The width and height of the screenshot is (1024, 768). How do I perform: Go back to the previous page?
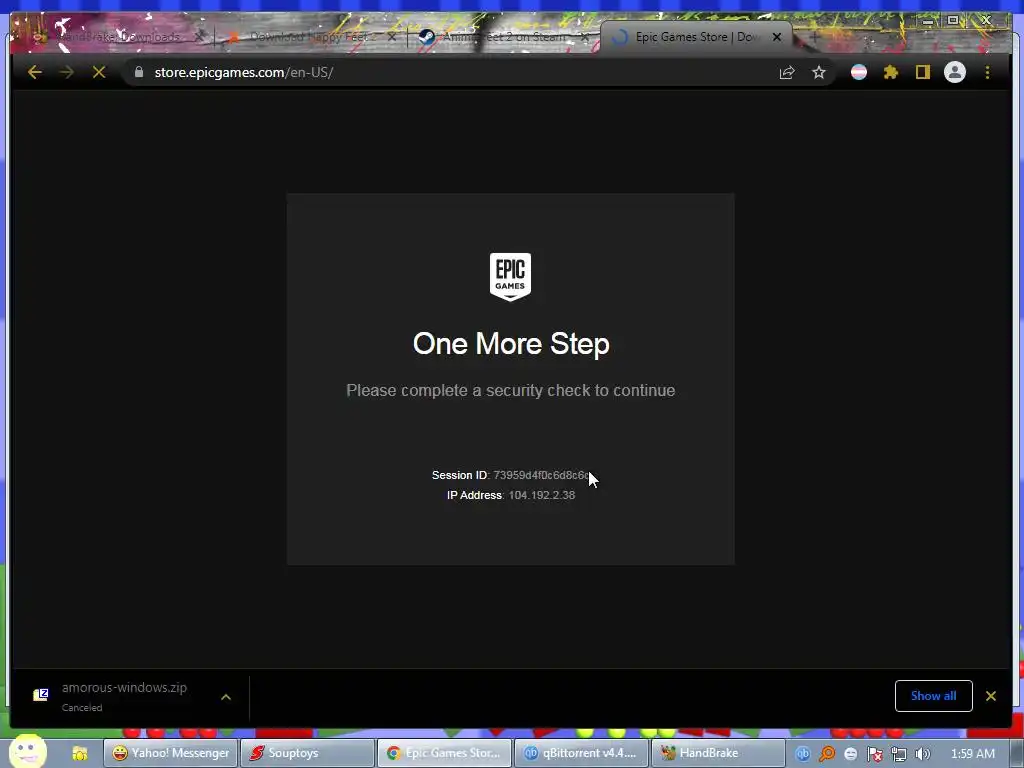35,72
